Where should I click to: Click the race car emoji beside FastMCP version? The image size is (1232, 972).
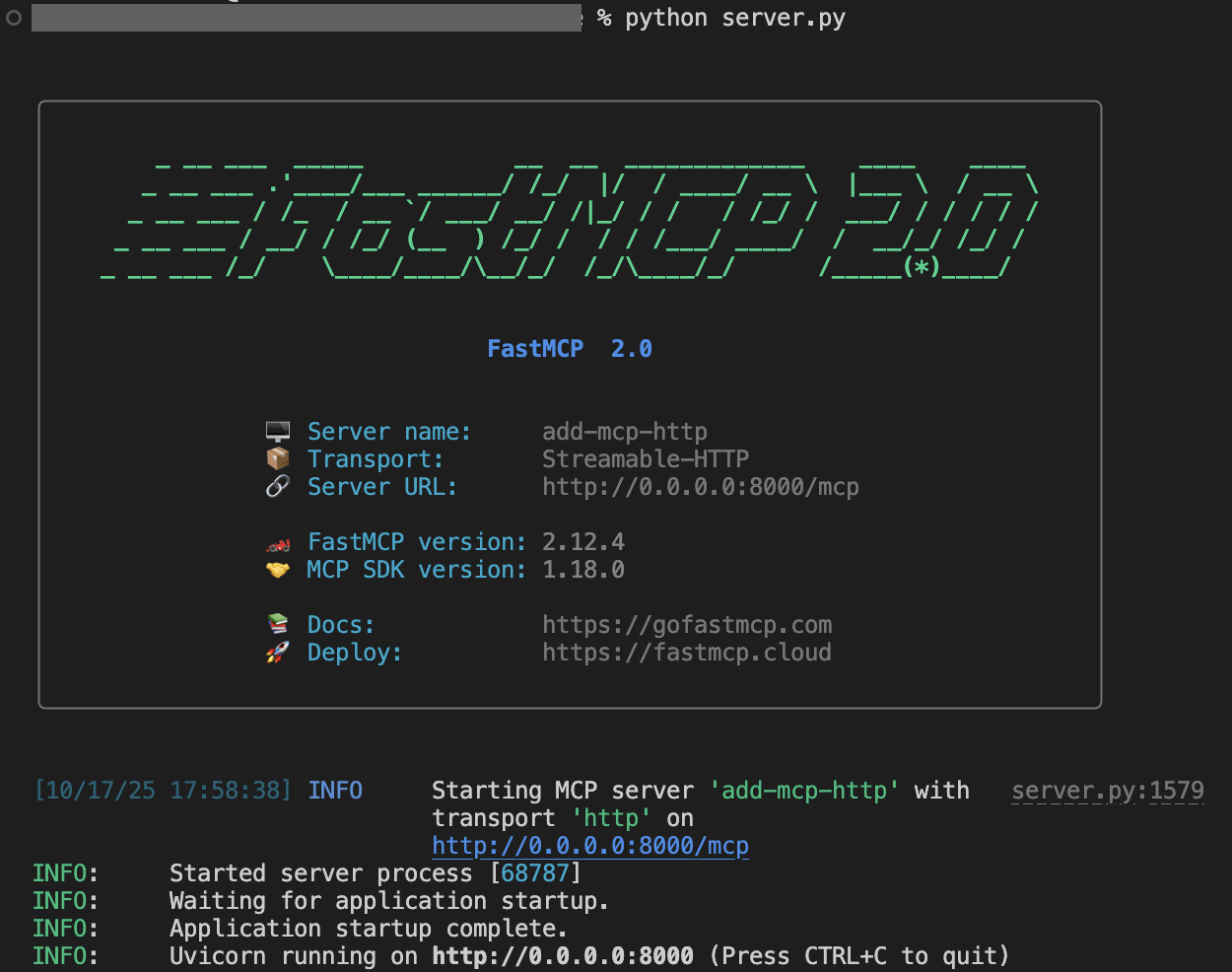coord(278,543)
